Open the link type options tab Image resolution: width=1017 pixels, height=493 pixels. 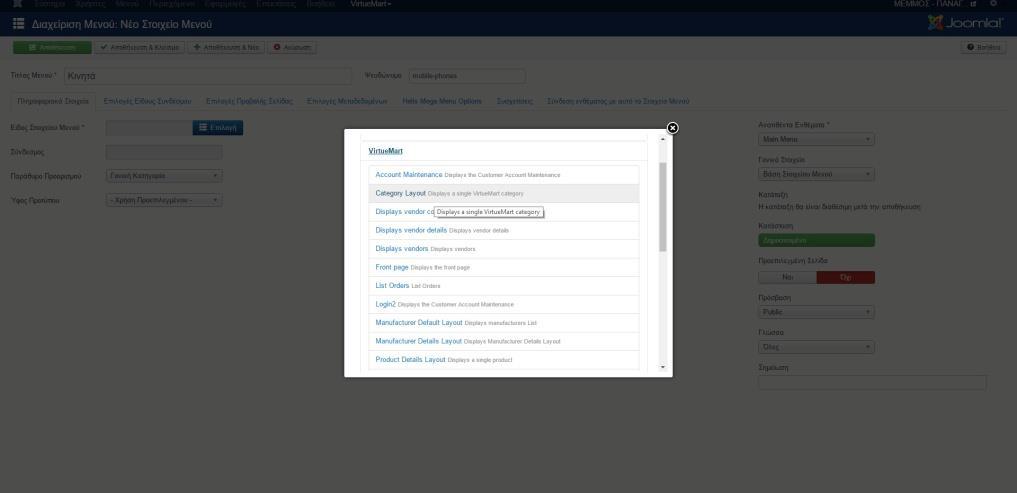[147, 101]
